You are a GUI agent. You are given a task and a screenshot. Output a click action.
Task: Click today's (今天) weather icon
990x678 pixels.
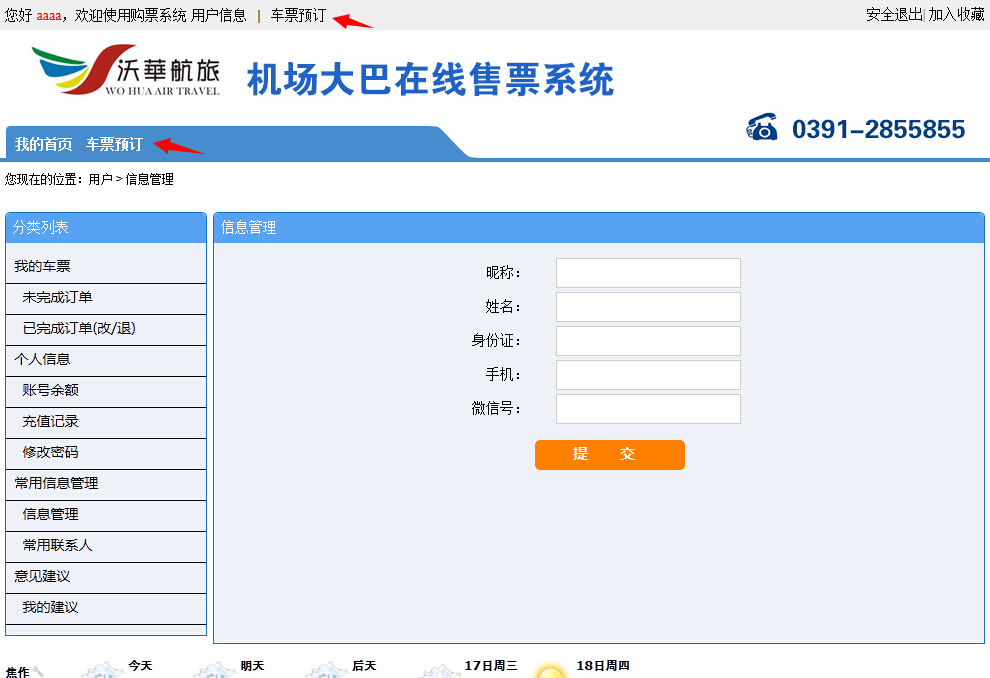(x=102, y=671)
